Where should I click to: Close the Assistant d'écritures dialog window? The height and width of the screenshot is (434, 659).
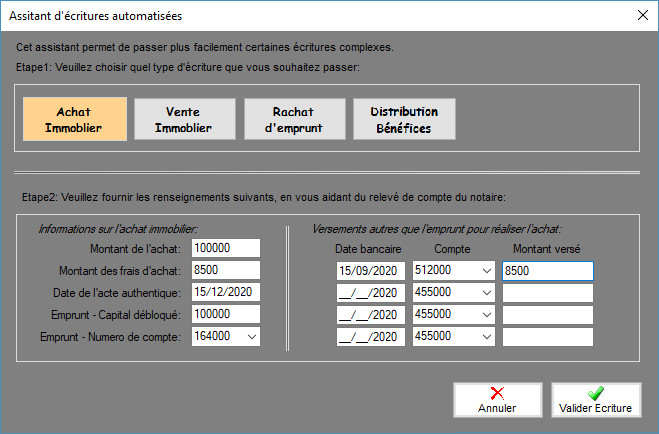tap(641, 15)
